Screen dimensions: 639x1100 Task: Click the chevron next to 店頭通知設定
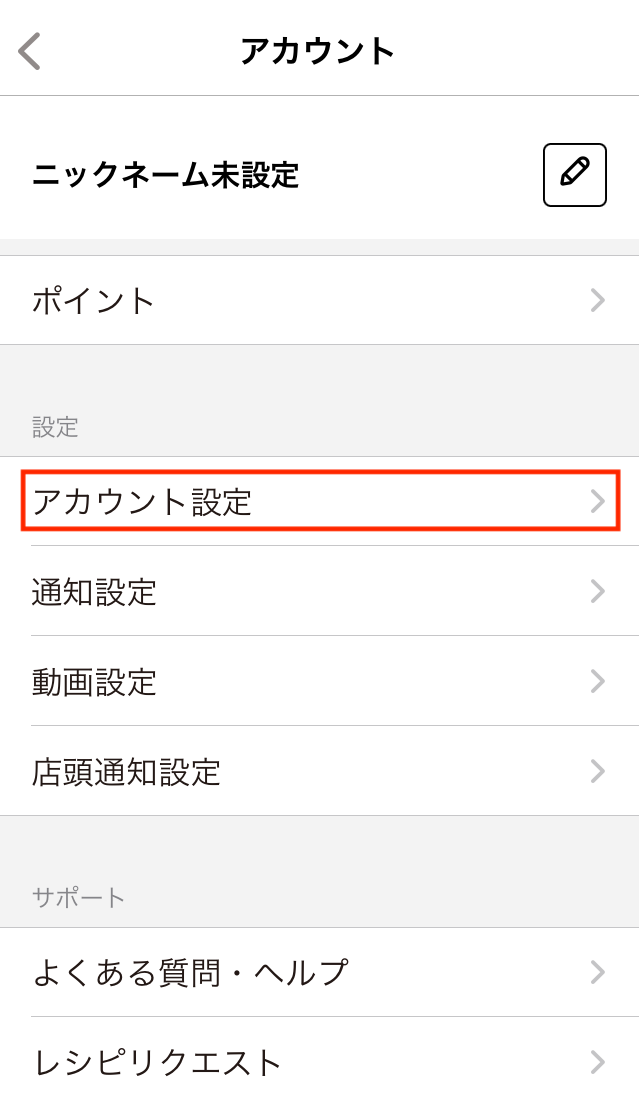[597, 772]
